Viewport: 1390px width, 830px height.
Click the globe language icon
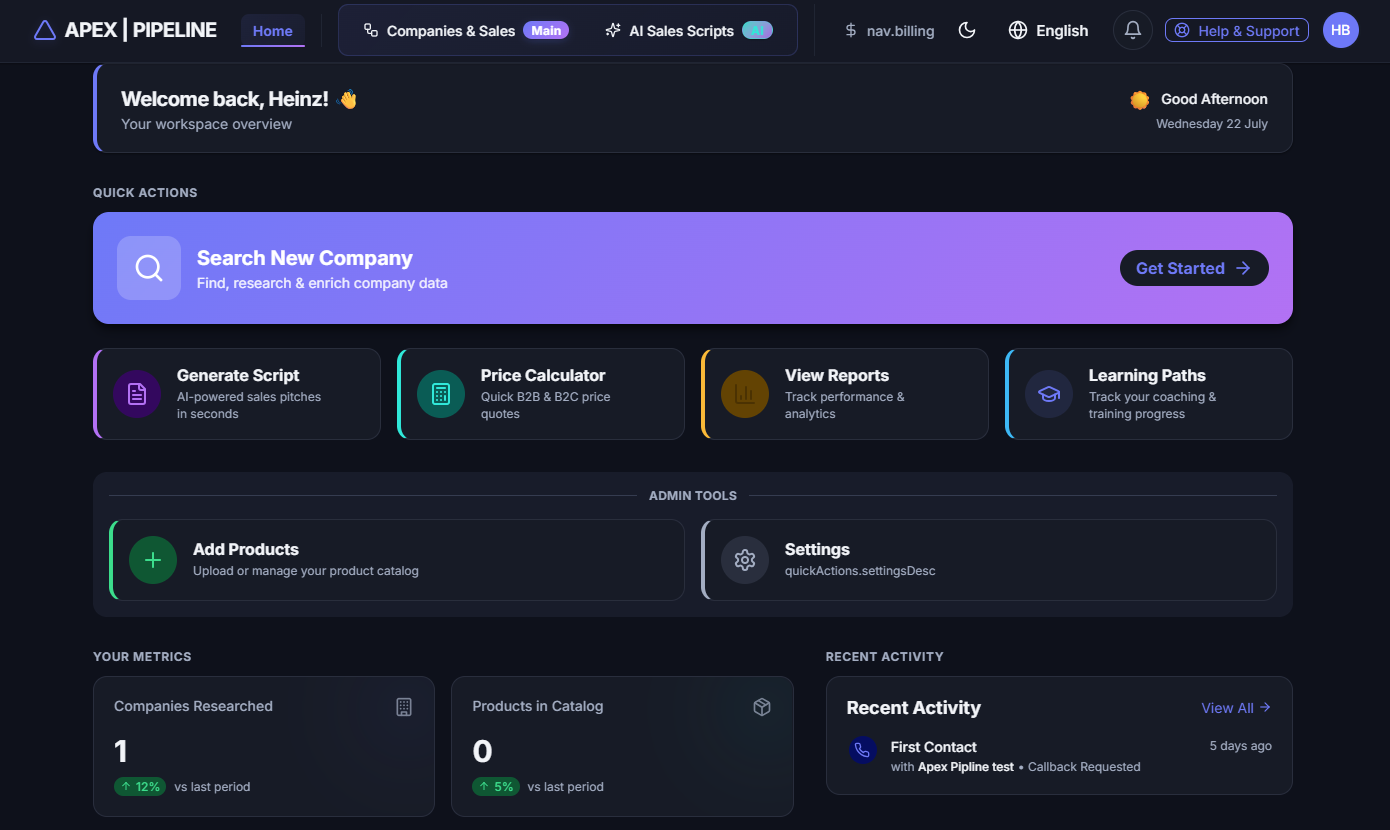tap(1018, 30)
